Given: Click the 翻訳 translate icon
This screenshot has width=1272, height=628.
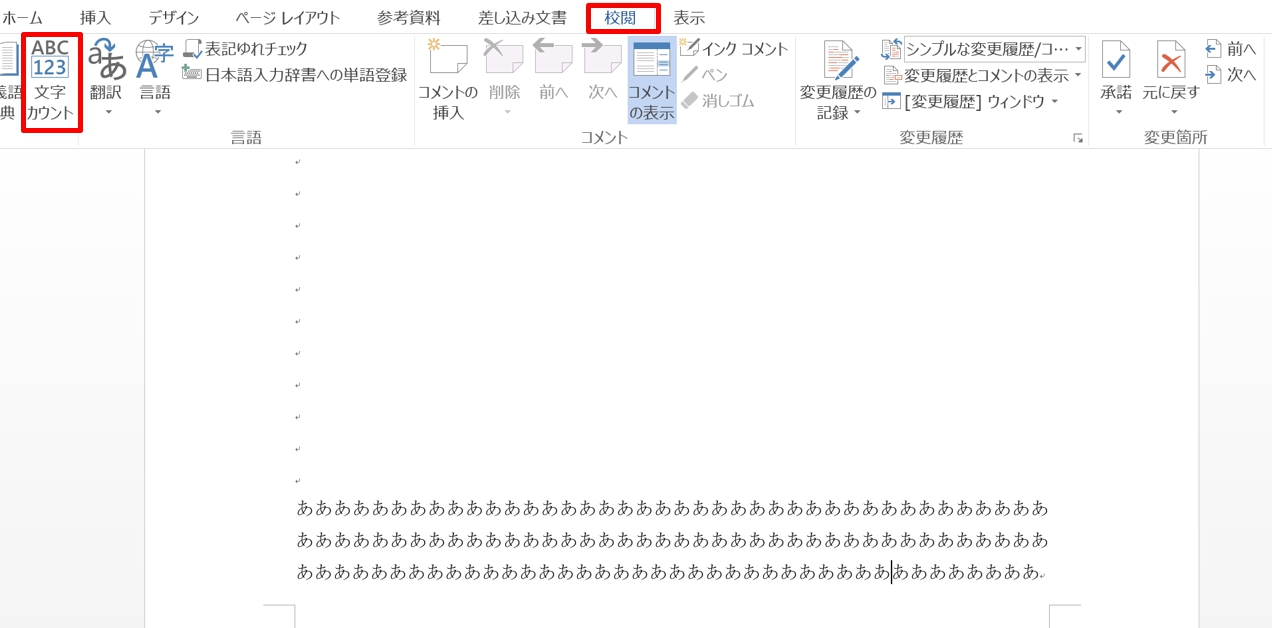Looking at the screenshot, I should [107, 60].
